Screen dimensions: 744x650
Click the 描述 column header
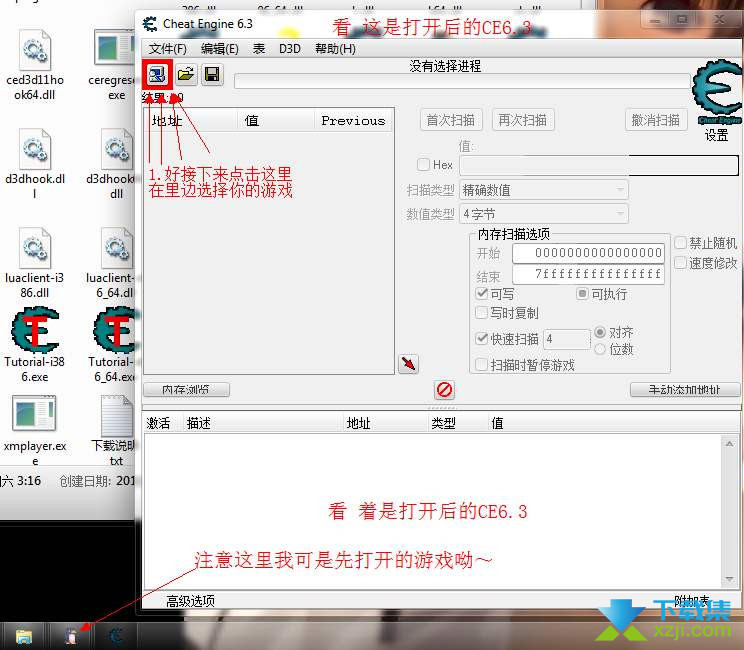(x=262, y=423)
